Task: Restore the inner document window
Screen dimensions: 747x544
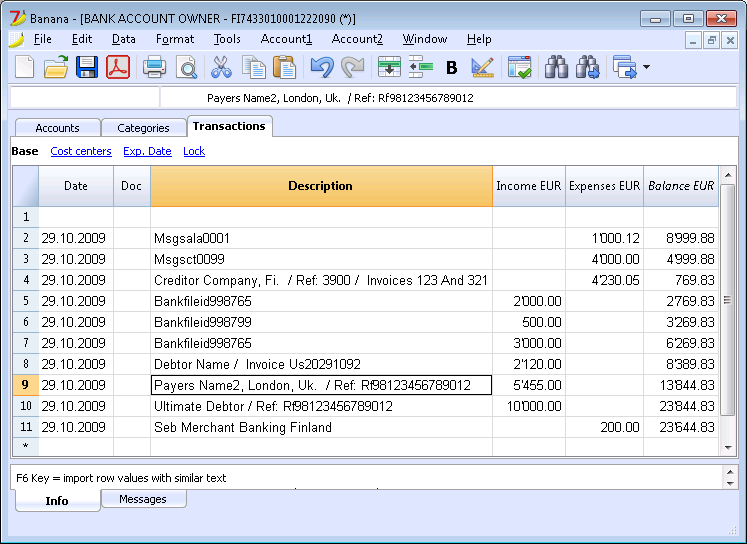Action: pyautogui.click(x=711, y=40)
